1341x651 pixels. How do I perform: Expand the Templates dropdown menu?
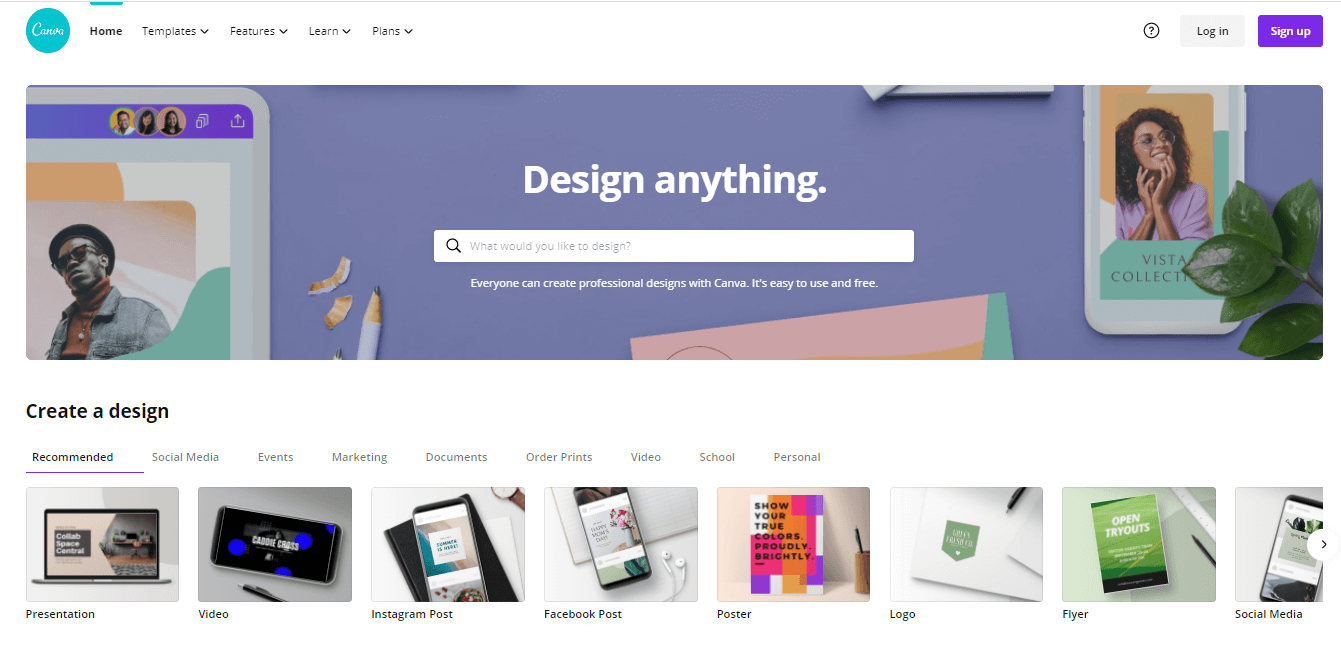point(175,31)
